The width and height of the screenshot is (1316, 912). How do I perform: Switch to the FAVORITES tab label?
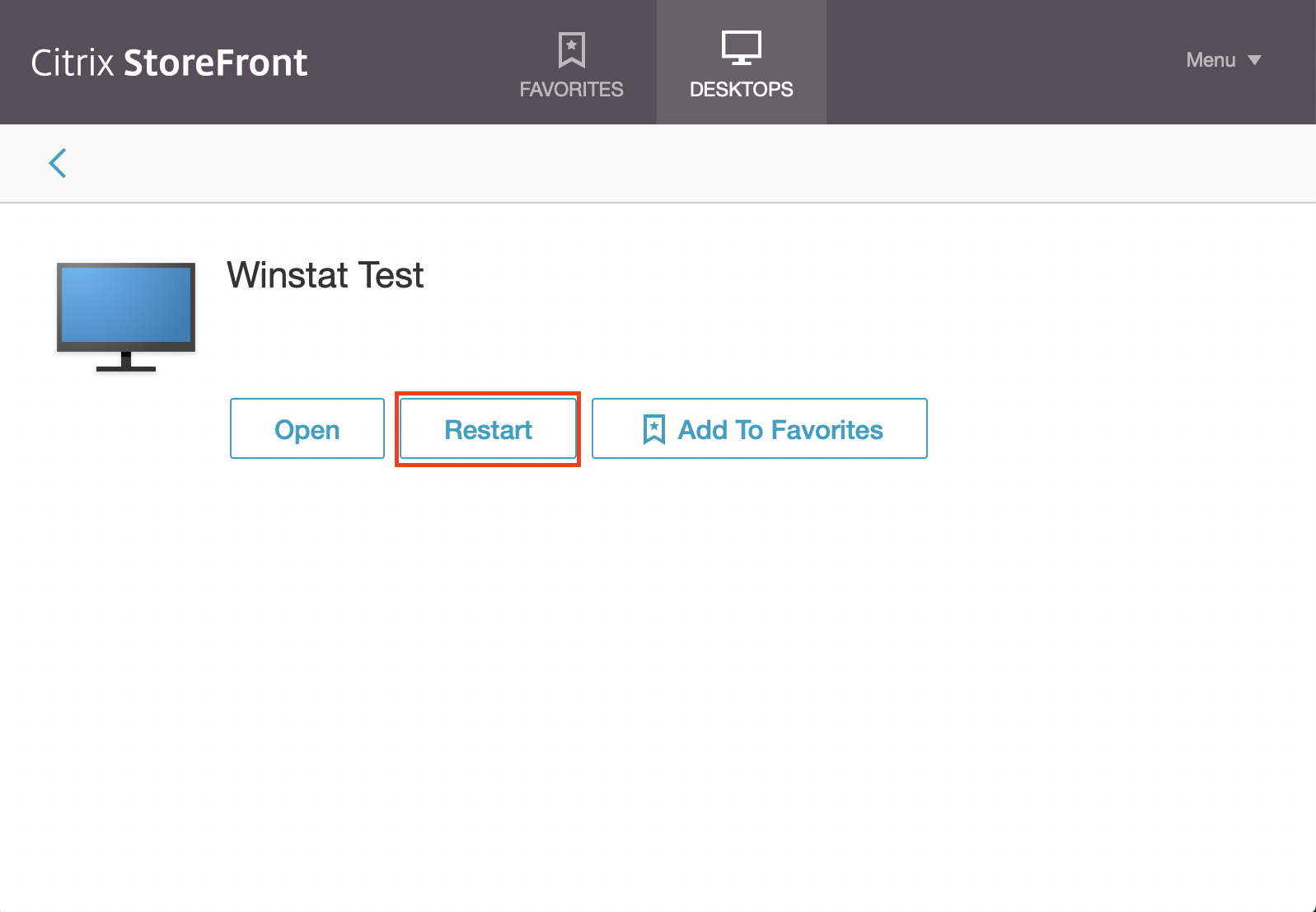(x=571, y=89)
